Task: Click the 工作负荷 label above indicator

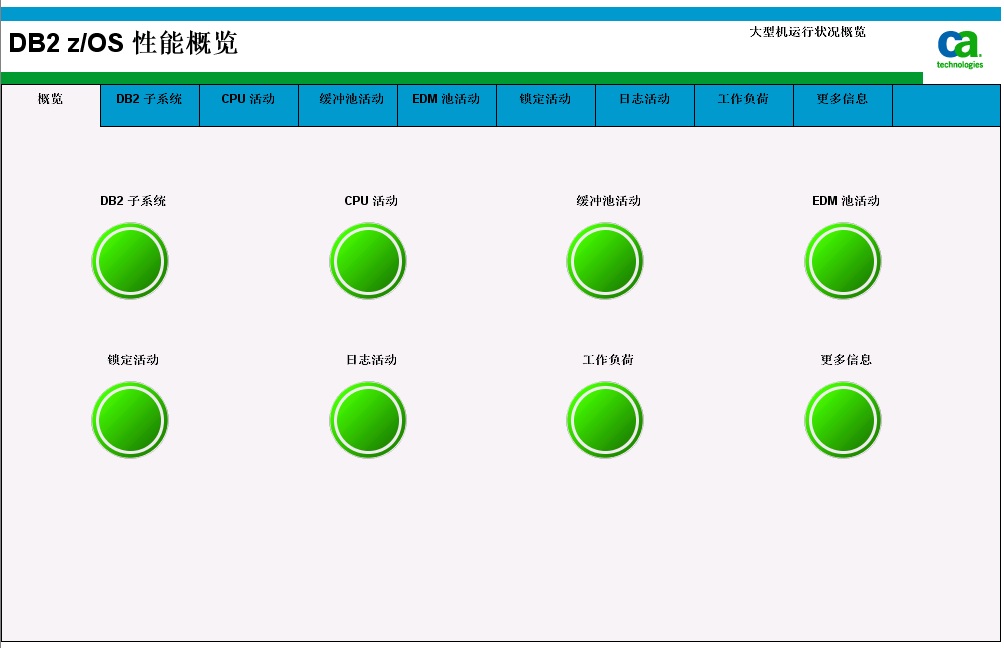Action: (x=608, y=359)
